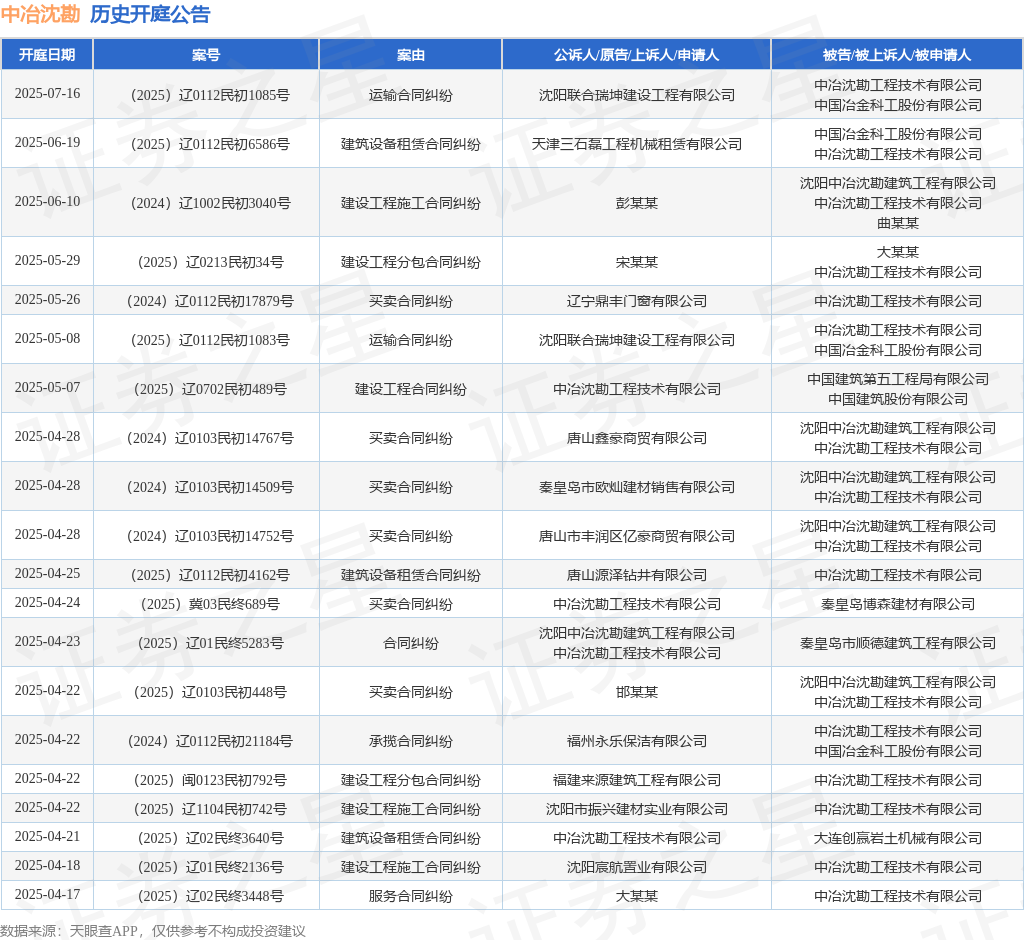Image resolution: width=1024 pixels, height=940 pixels.
Task: Select the 开庭日期 column header
Action: tap(47, 55)
